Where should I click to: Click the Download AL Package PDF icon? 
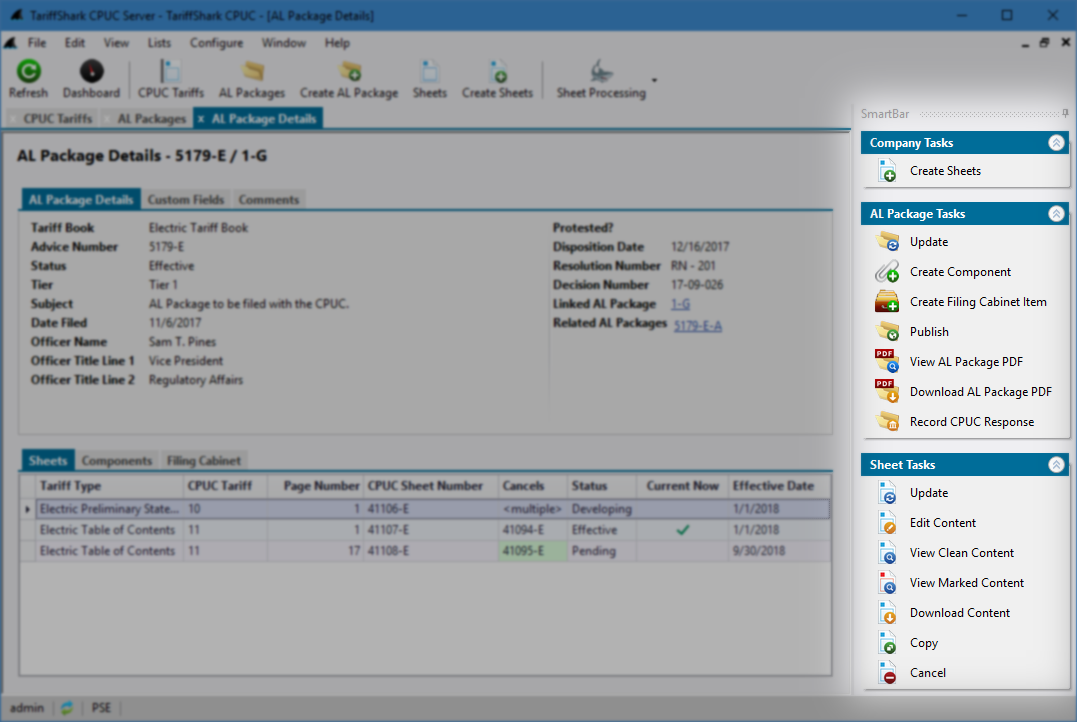coord(887,392)
